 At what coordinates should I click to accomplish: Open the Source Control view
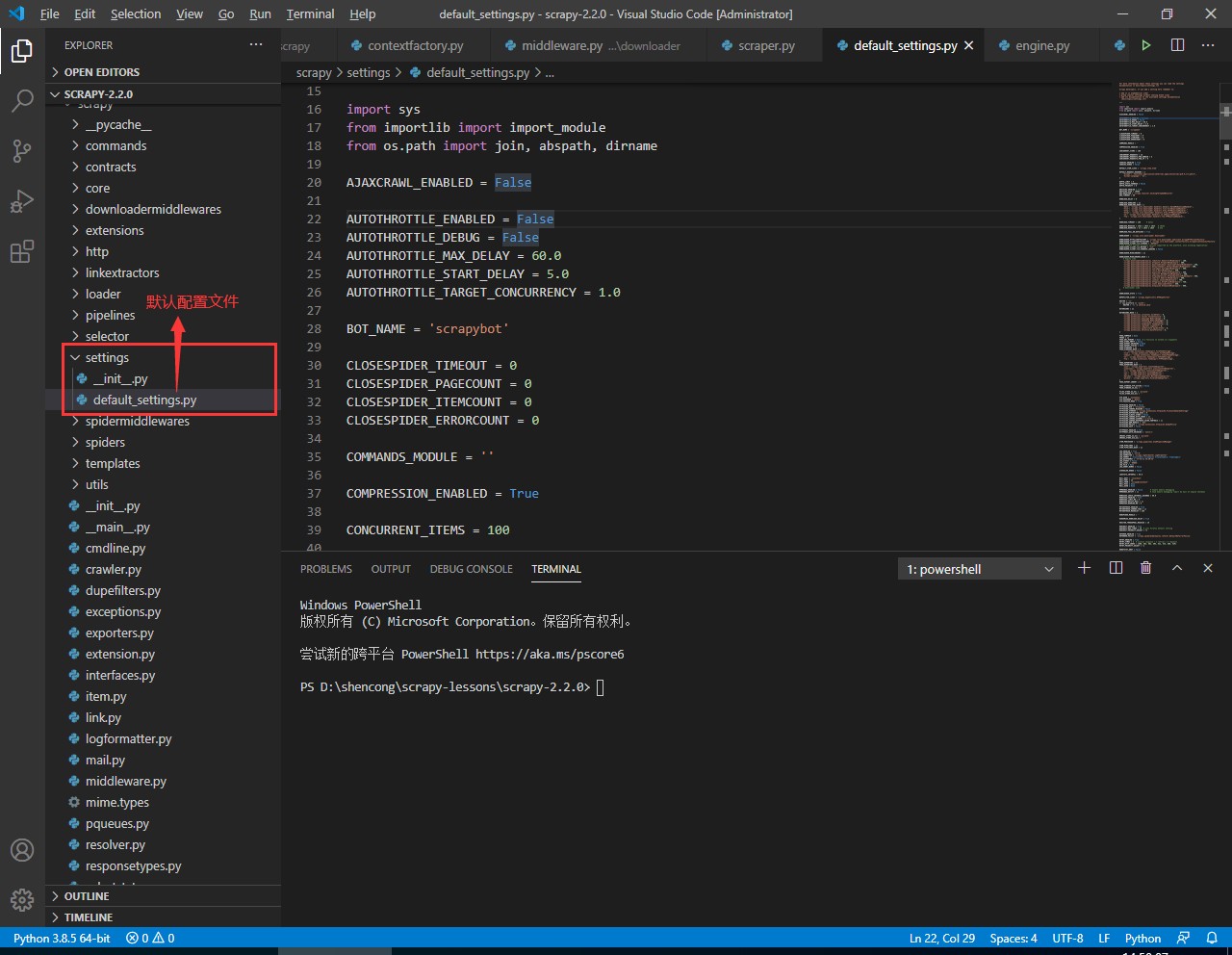22,150
